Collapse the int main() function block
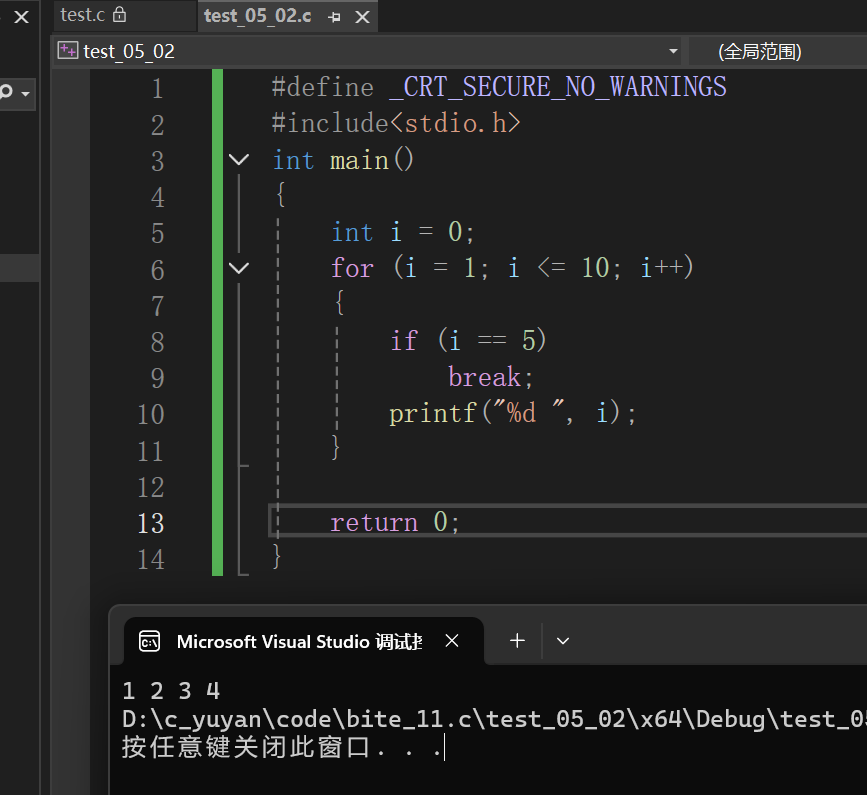 [x=238, y=160]
